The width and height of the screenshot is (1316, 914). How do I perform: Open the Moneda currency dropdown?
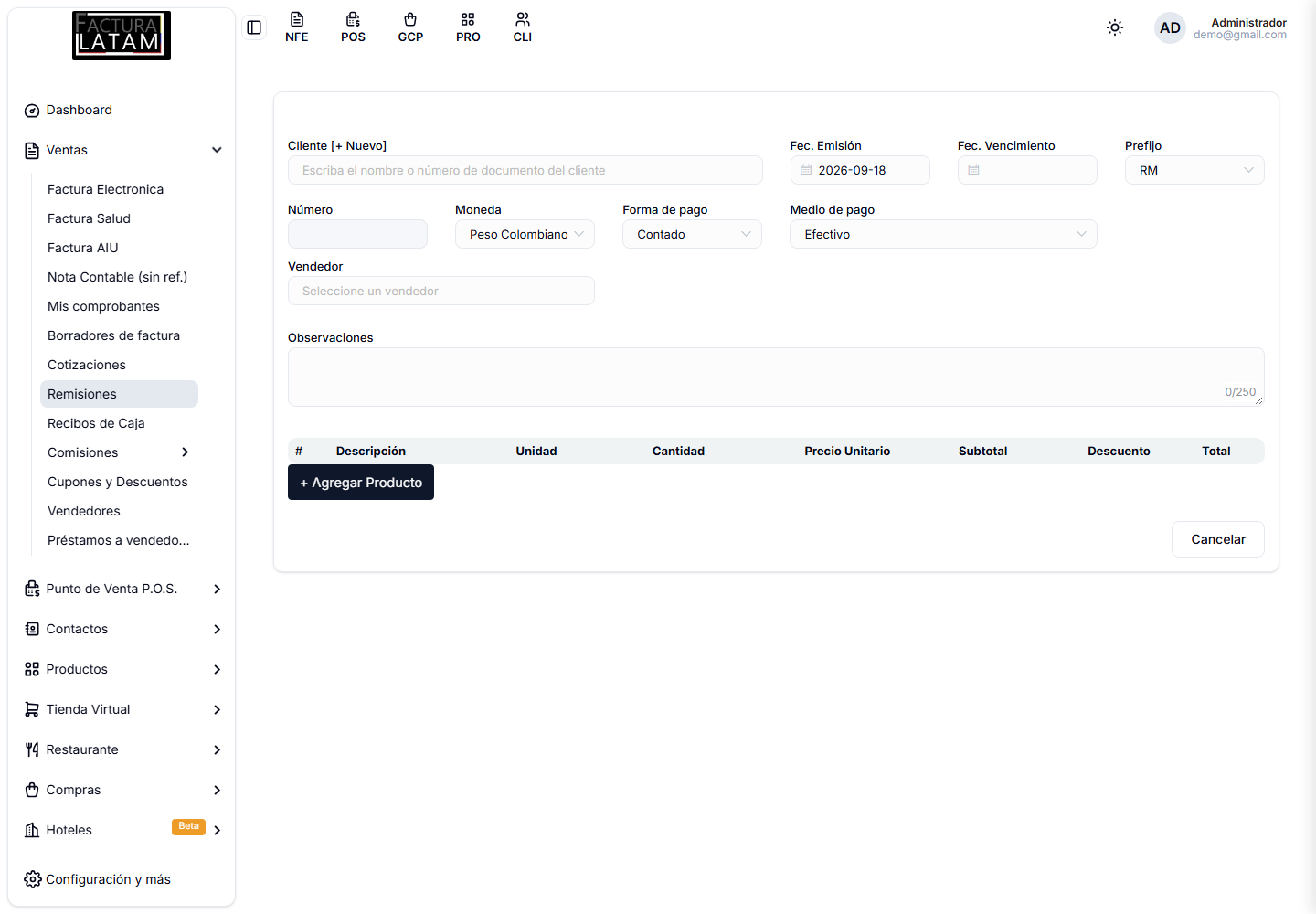[x=525, y=234]
